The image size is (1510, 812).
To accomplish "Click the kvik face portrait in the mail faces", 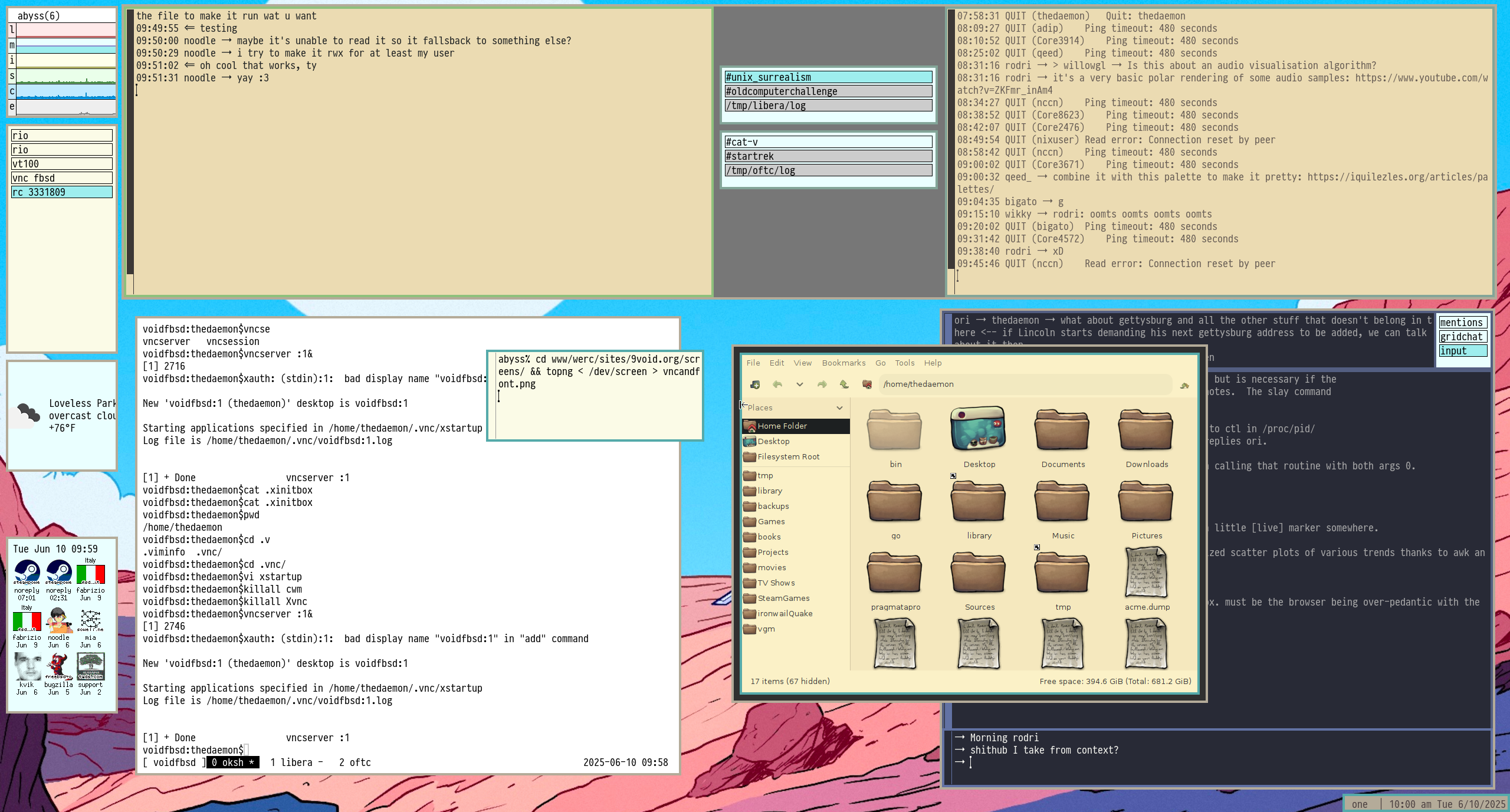I will (x=27, y=667).
